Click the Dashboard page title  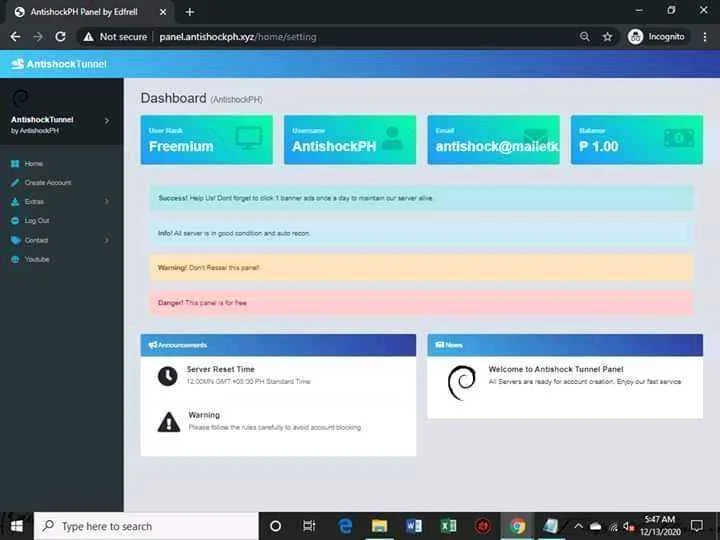tap(174, 98)
